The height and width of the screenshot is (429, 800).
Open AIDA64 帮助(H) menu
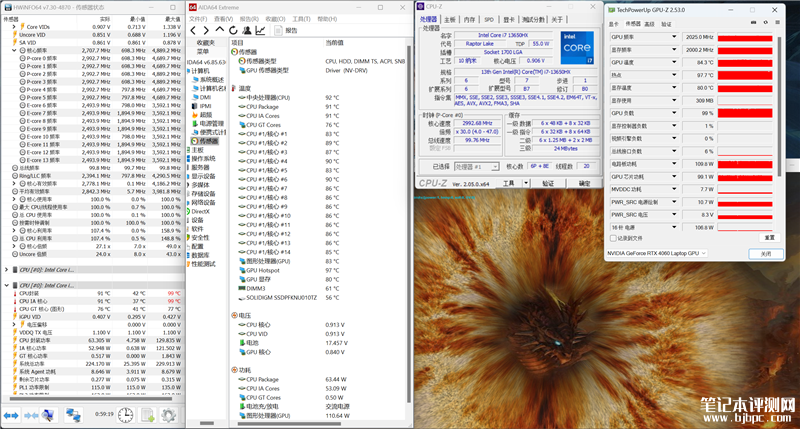click(x=327, y=19)
